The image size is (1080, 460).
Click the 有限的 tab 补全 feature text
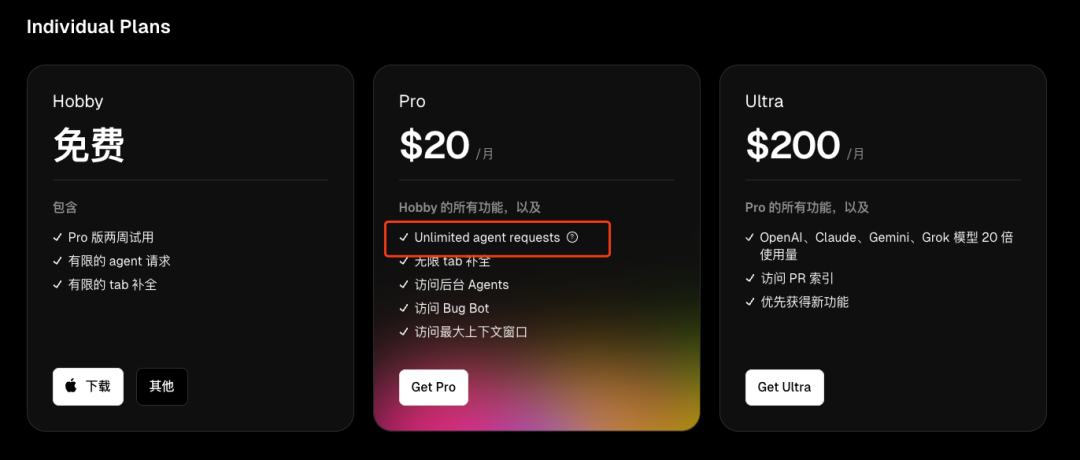(x=112, y=284)
